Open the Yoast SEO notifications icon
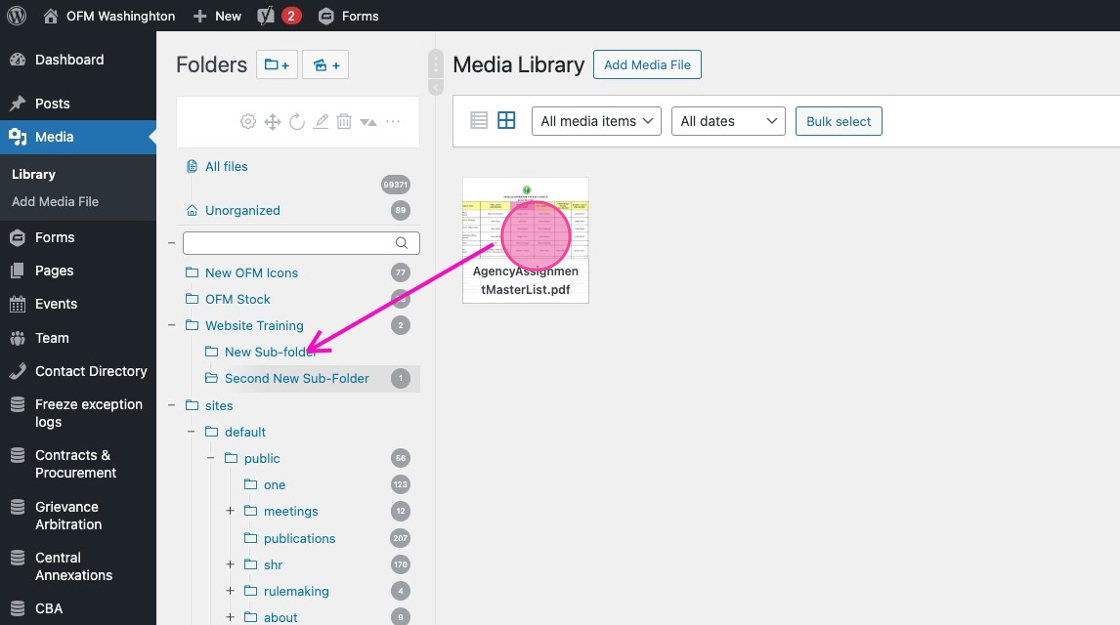The width and height of the screenshot is (1120, 625). click(x=266, y=16)
